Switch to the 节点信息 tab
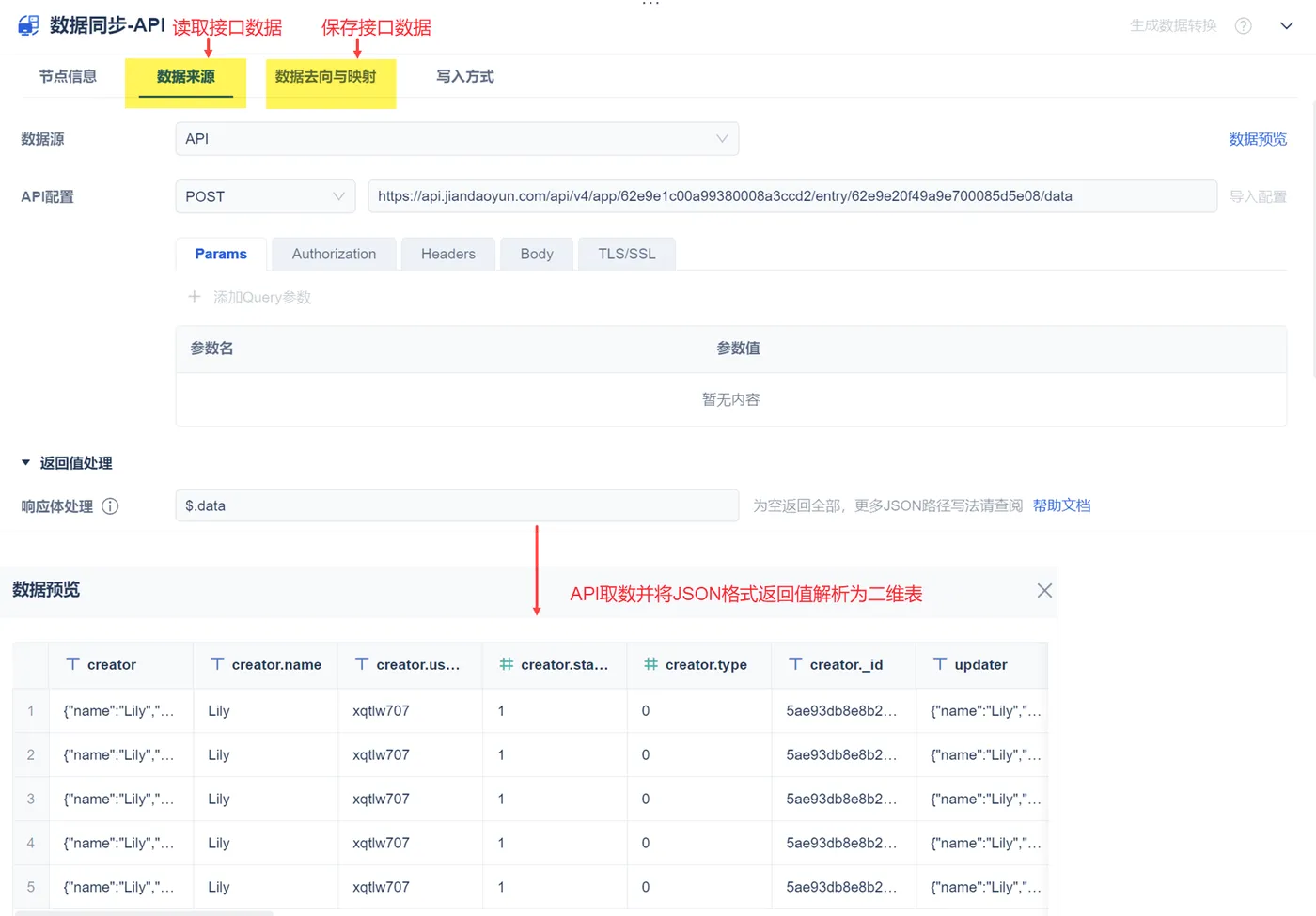Image resolution: width=1316 pixels, height=916 pixels. [x=68, y=77]
